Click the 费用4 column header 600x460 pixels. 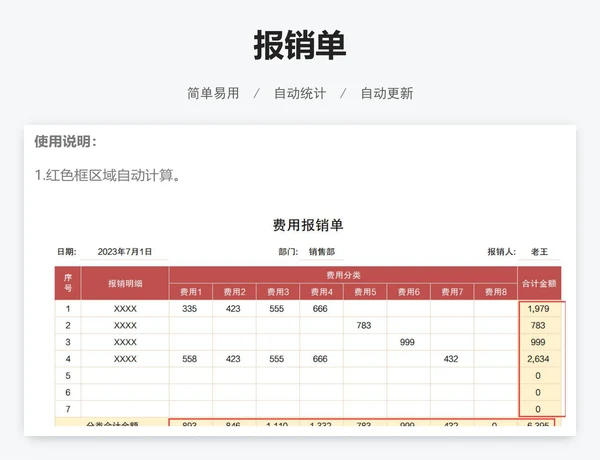coord(321,292)
